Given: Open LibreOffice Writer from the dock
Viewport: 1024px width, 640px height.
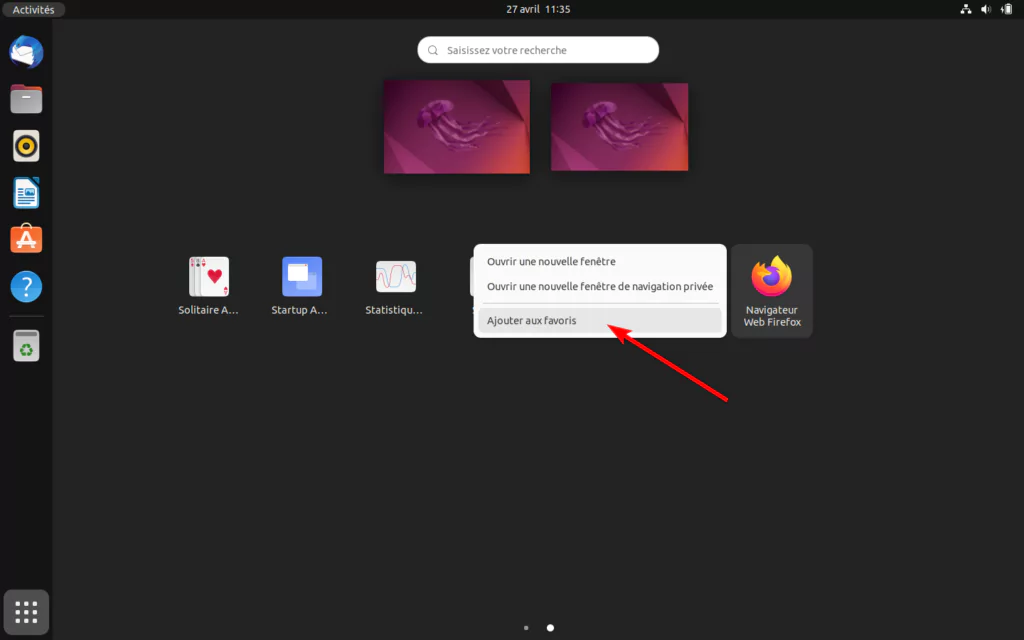Looking at the screenshot, I should pyautogui.click(x=26, y=193).
